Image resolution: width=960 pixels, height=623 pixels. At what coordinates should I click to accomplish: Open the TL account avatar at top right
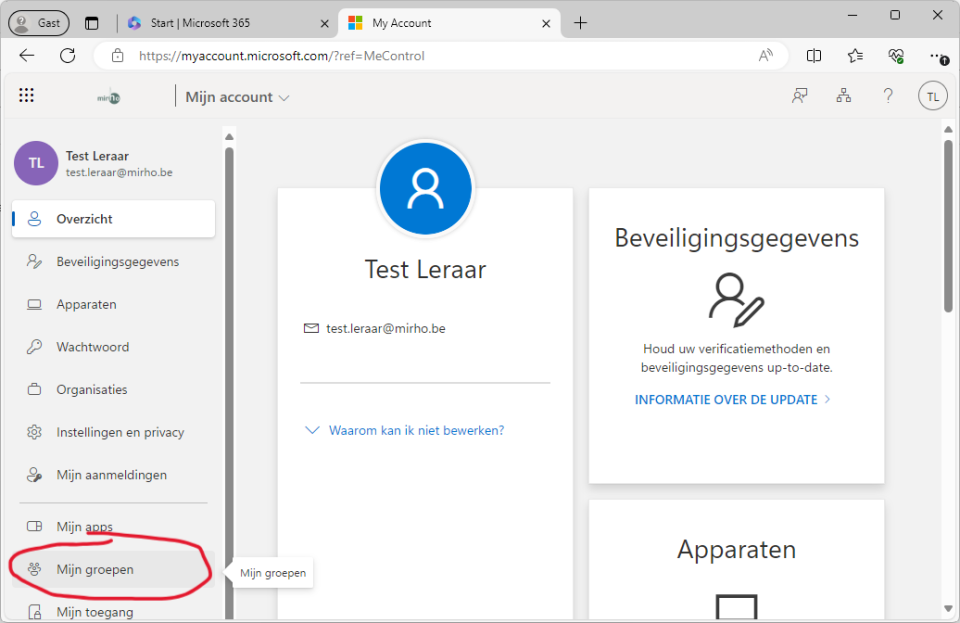(932, 96)
